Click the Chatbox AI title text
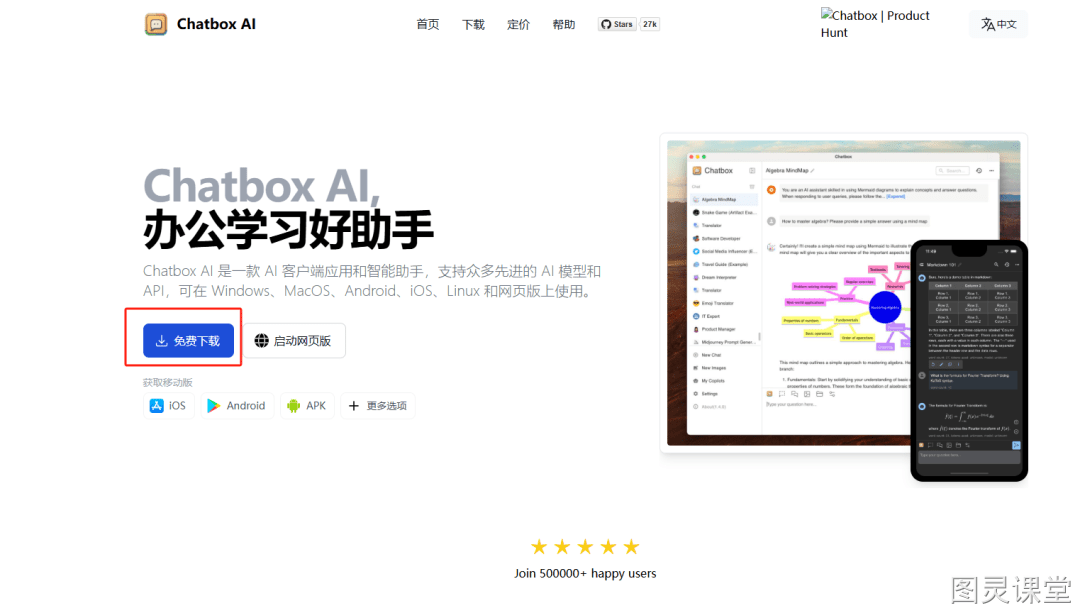This screenshot has width=1080, height=613. click(216, 24)
